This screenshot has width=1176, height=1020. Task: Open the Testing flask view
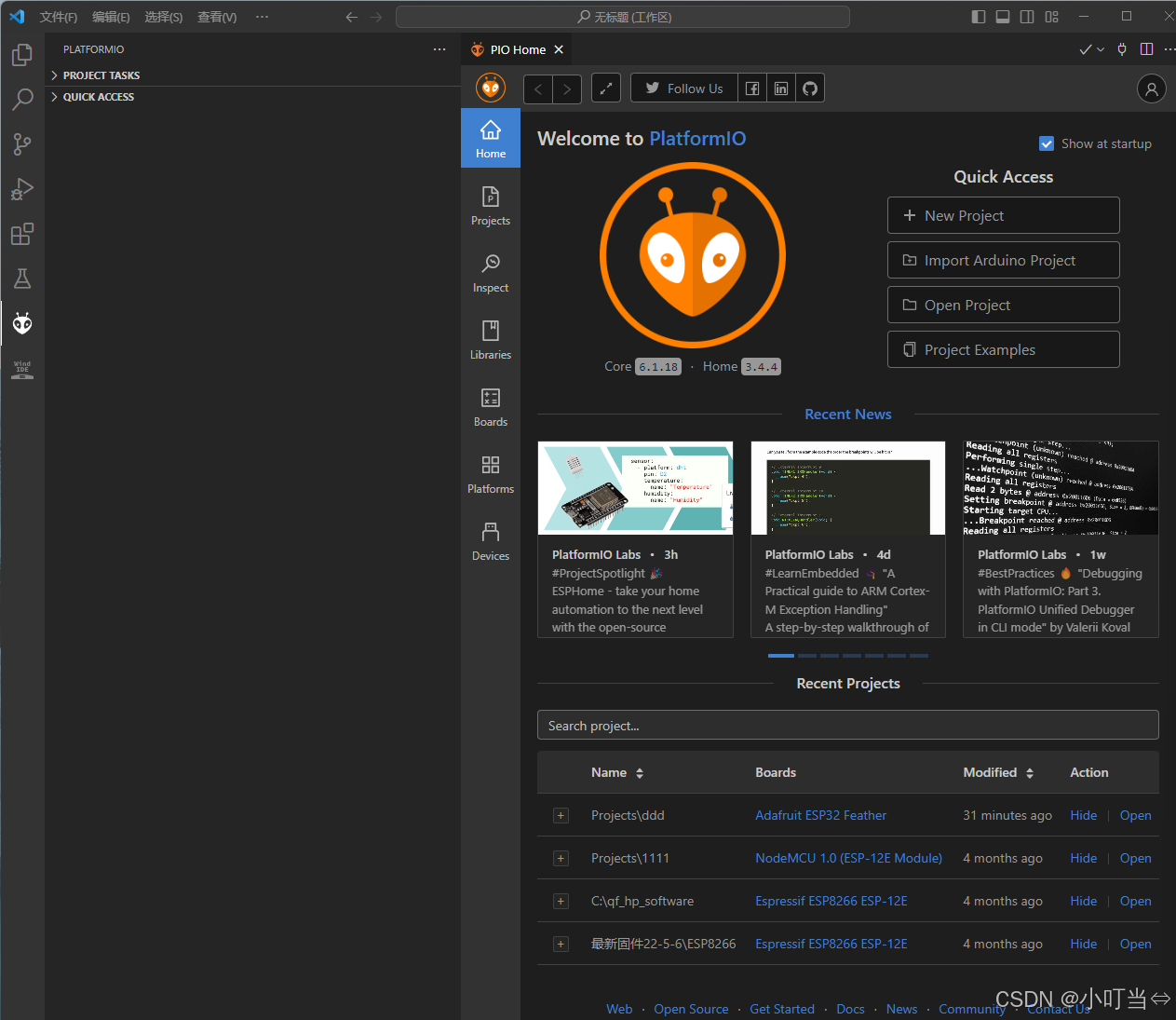click(22, 279)
